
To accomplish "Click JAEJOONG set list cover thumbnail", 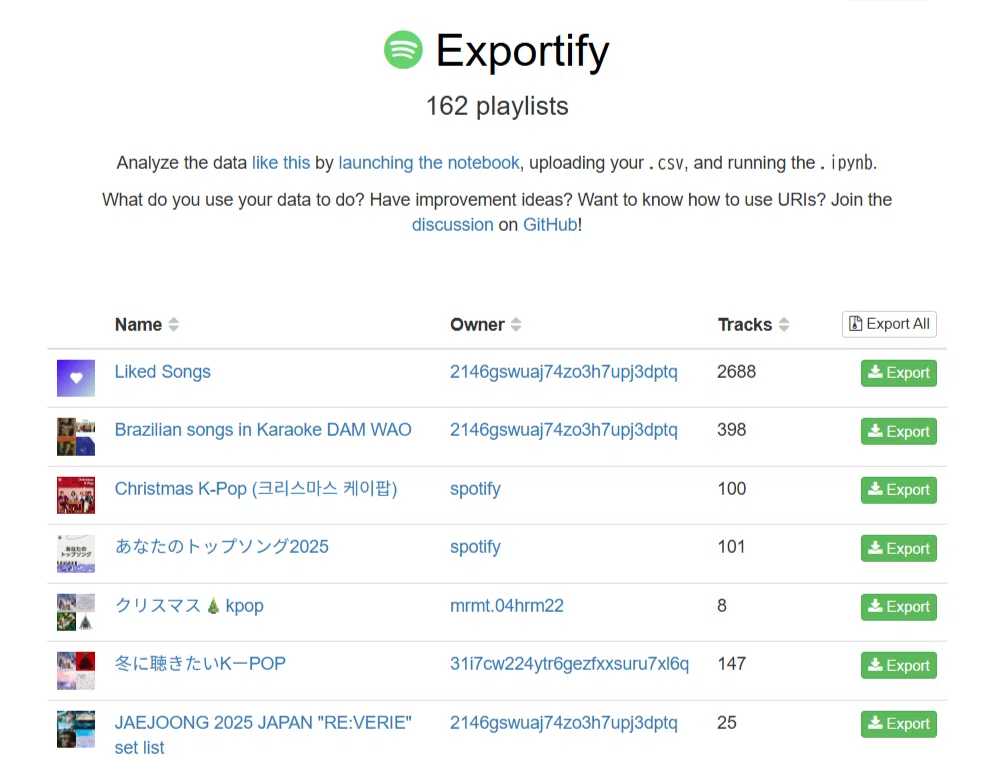I will click(75, 729).
